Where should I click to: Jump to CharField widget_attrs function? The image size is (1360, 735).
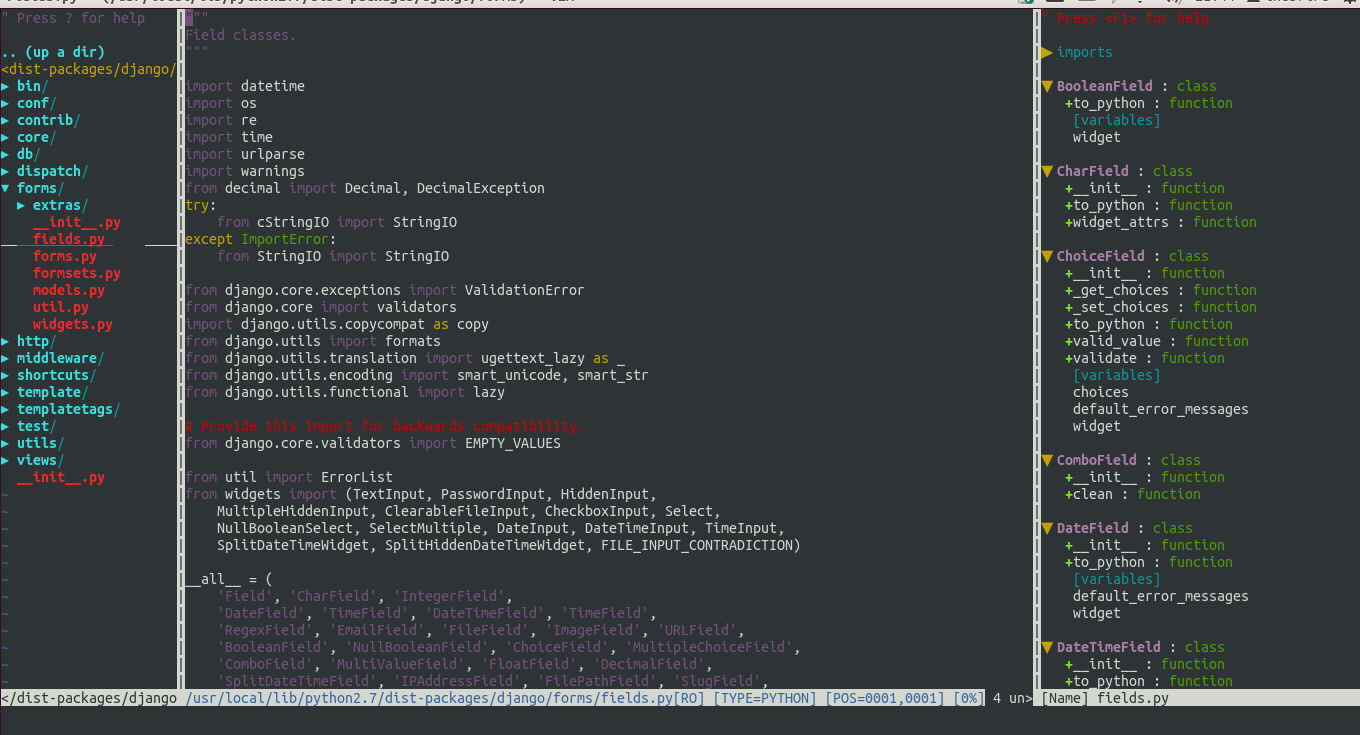coord(1161,222)
